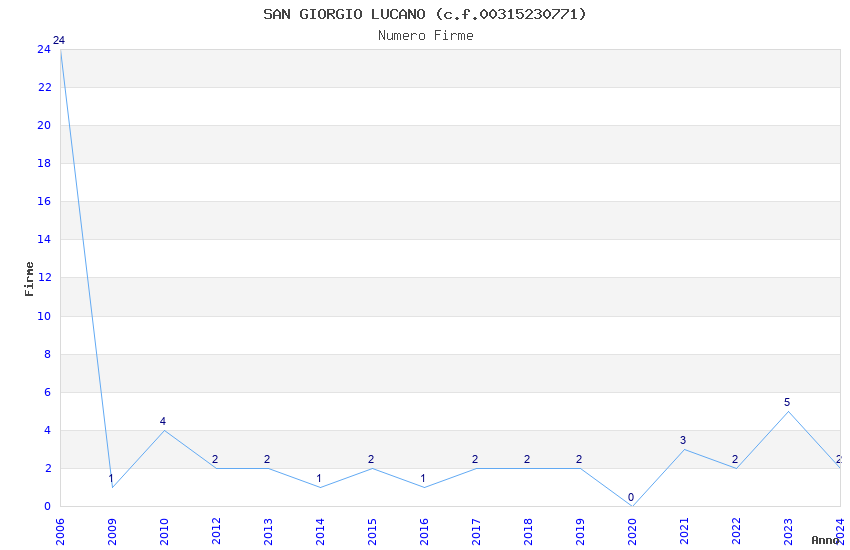Click the data value 2 above 2018

527,459
